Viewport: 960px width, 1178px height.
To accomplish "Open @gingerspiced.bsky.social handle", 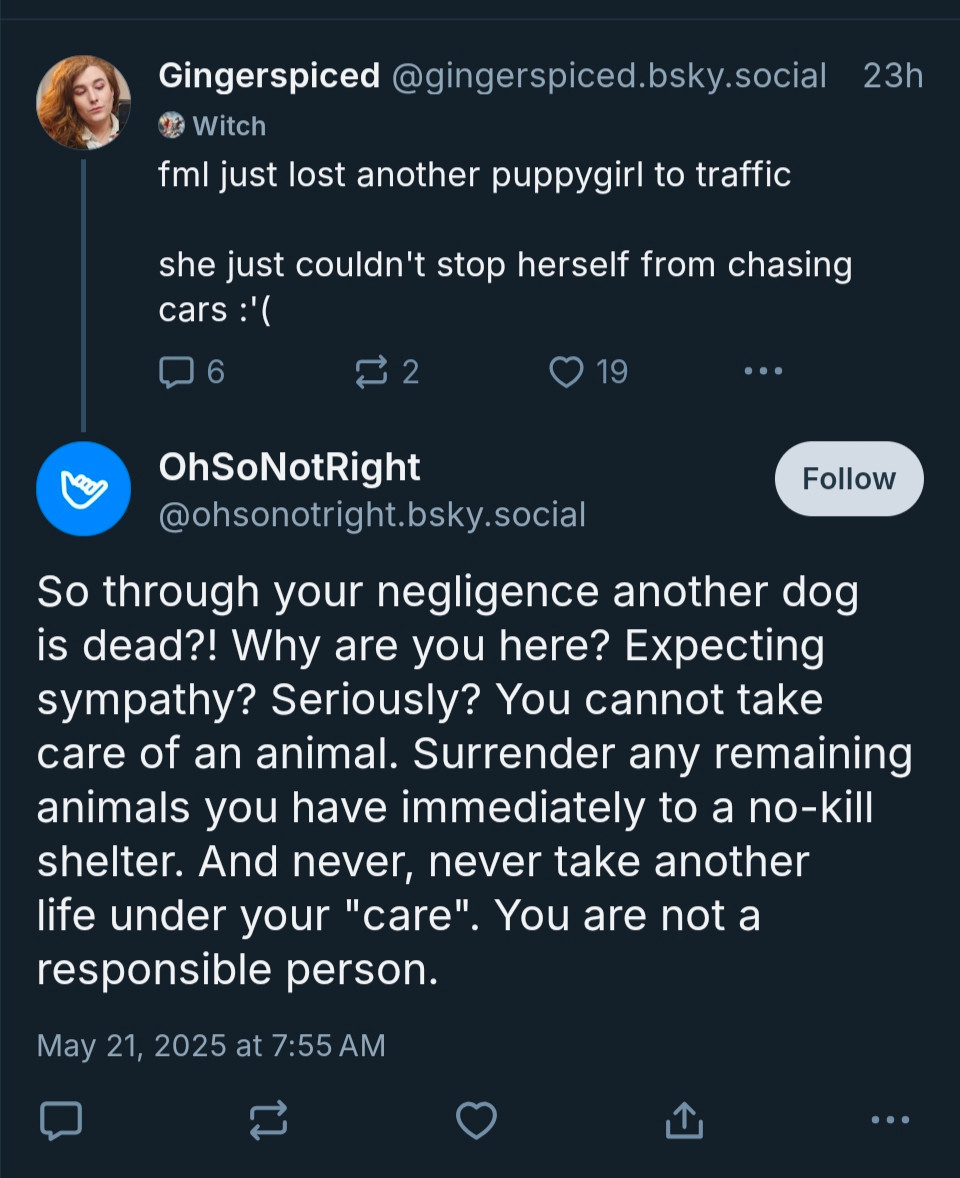I will (x=609, y=76).
